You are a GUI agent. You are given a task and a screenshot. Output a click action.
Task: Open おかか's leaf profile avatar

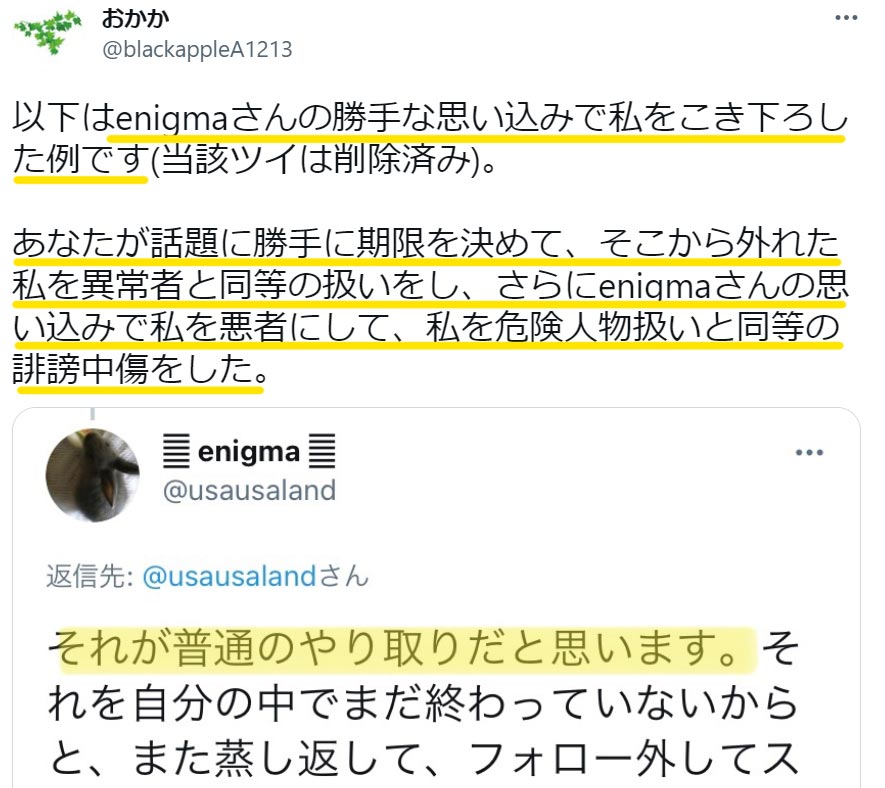click(48, 32)
